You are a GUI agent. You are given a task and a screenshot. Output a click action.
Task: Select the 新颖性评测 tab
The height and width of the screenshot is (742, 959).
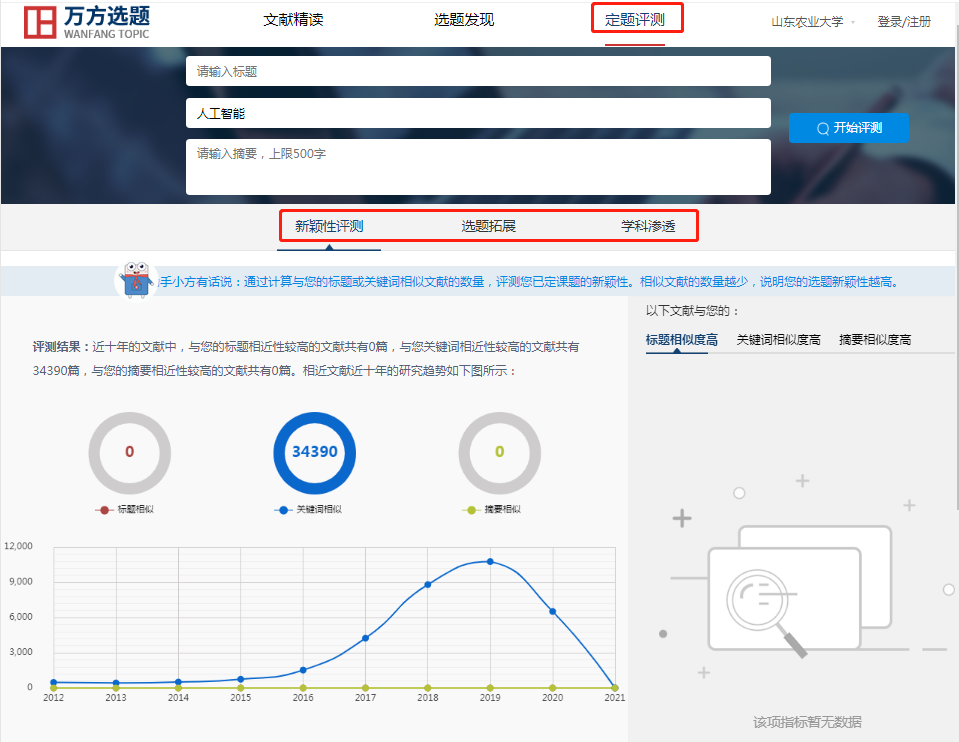click(x=329, y=226)
